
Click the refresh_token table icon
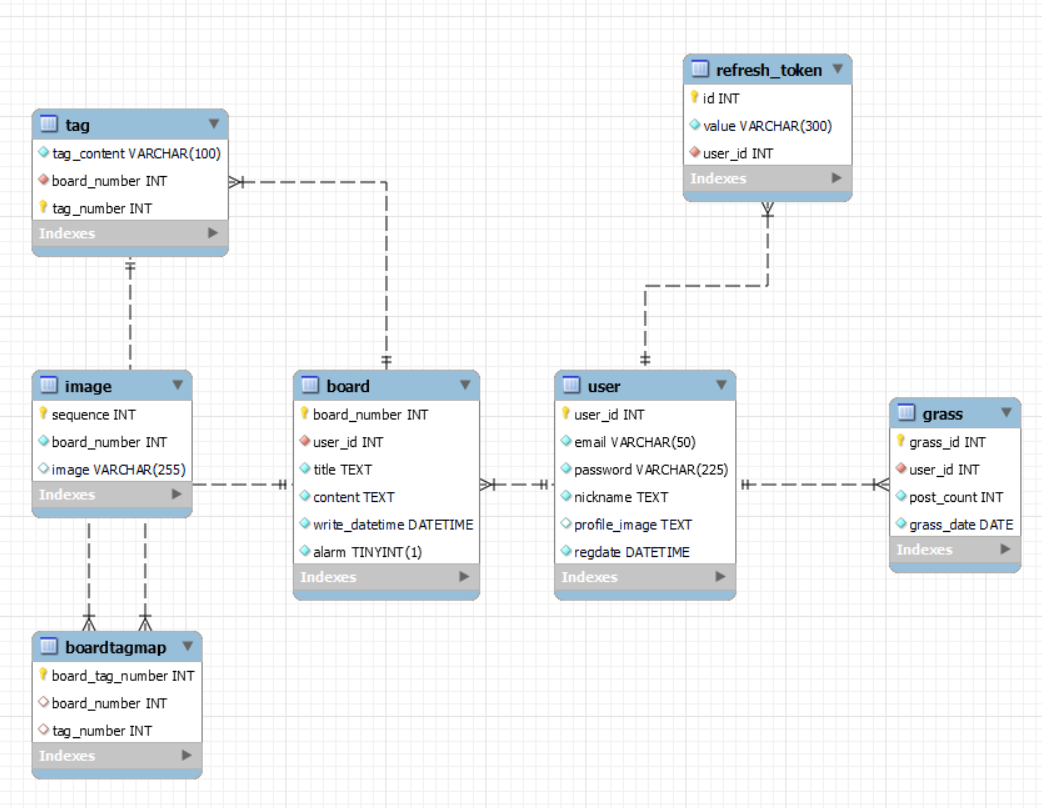[x=700, y=69]
